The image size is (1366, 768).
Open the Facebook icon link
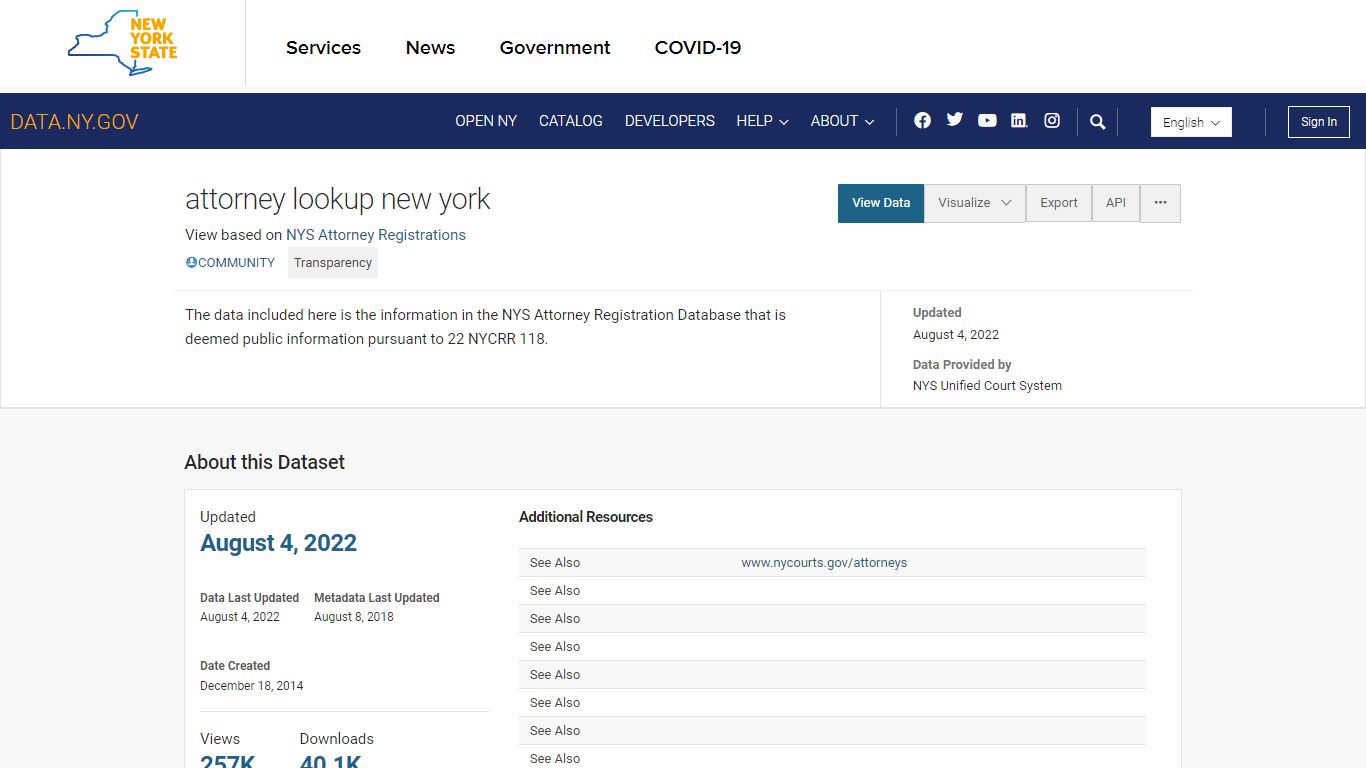click(922, 120)
